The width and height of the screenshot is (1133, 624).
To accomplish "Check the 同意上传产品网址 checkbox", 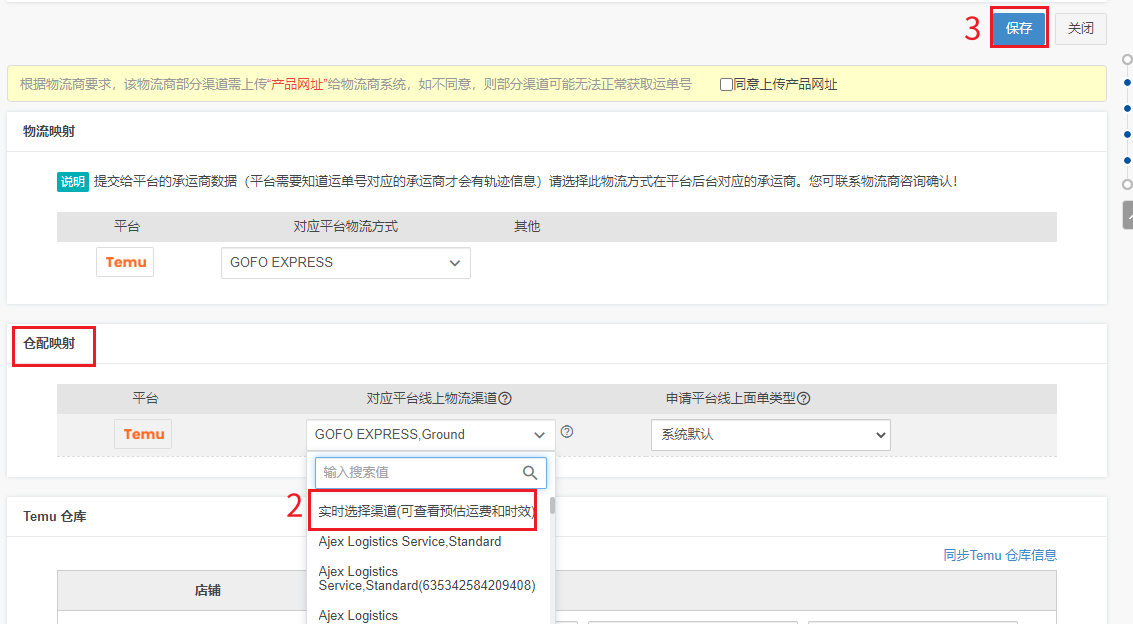I will coord(726,85).
